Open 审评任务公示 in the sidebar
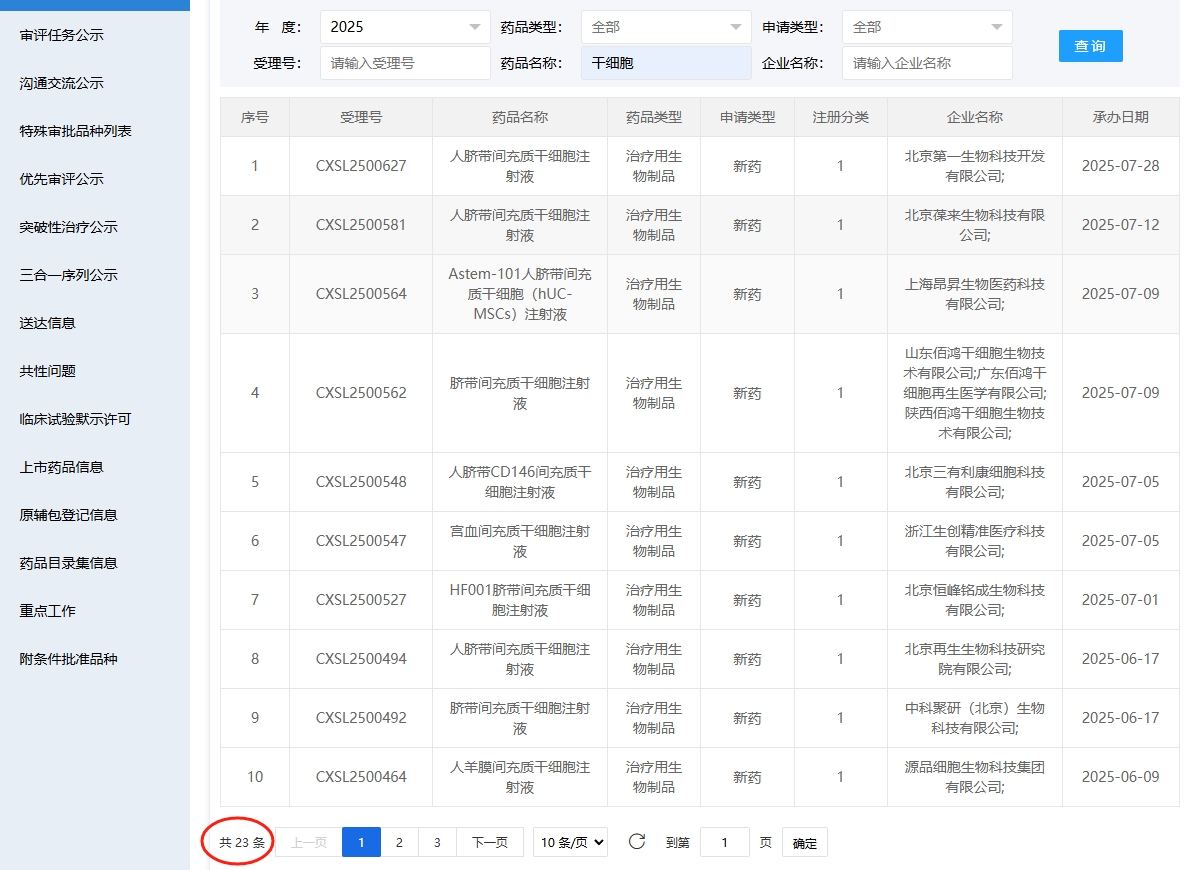This screenshot has height=870, width=1190. click(x=62, y=35)
